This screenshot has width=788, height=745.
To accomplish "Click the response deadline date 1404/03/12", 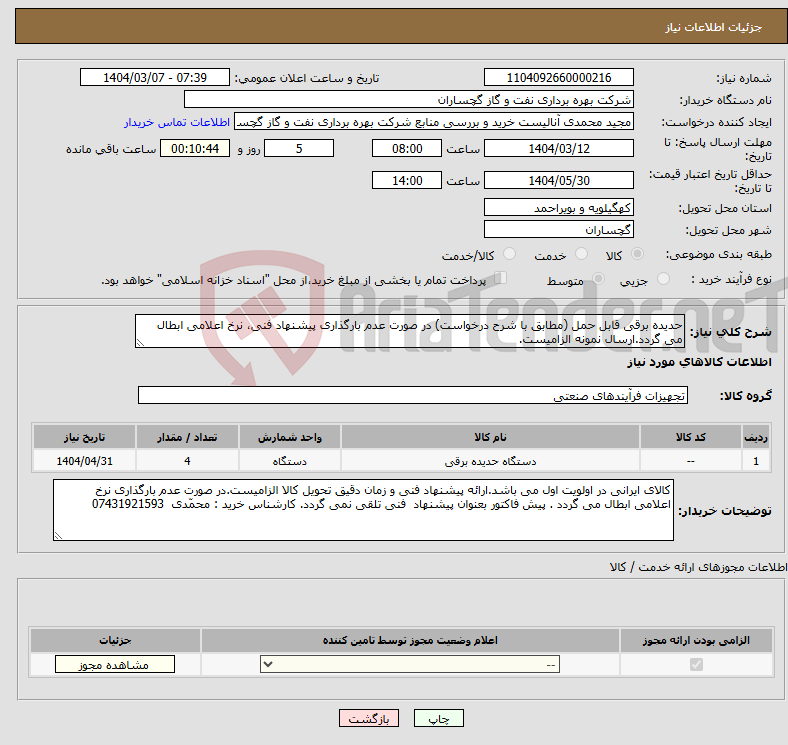I will tap(559, 149).
